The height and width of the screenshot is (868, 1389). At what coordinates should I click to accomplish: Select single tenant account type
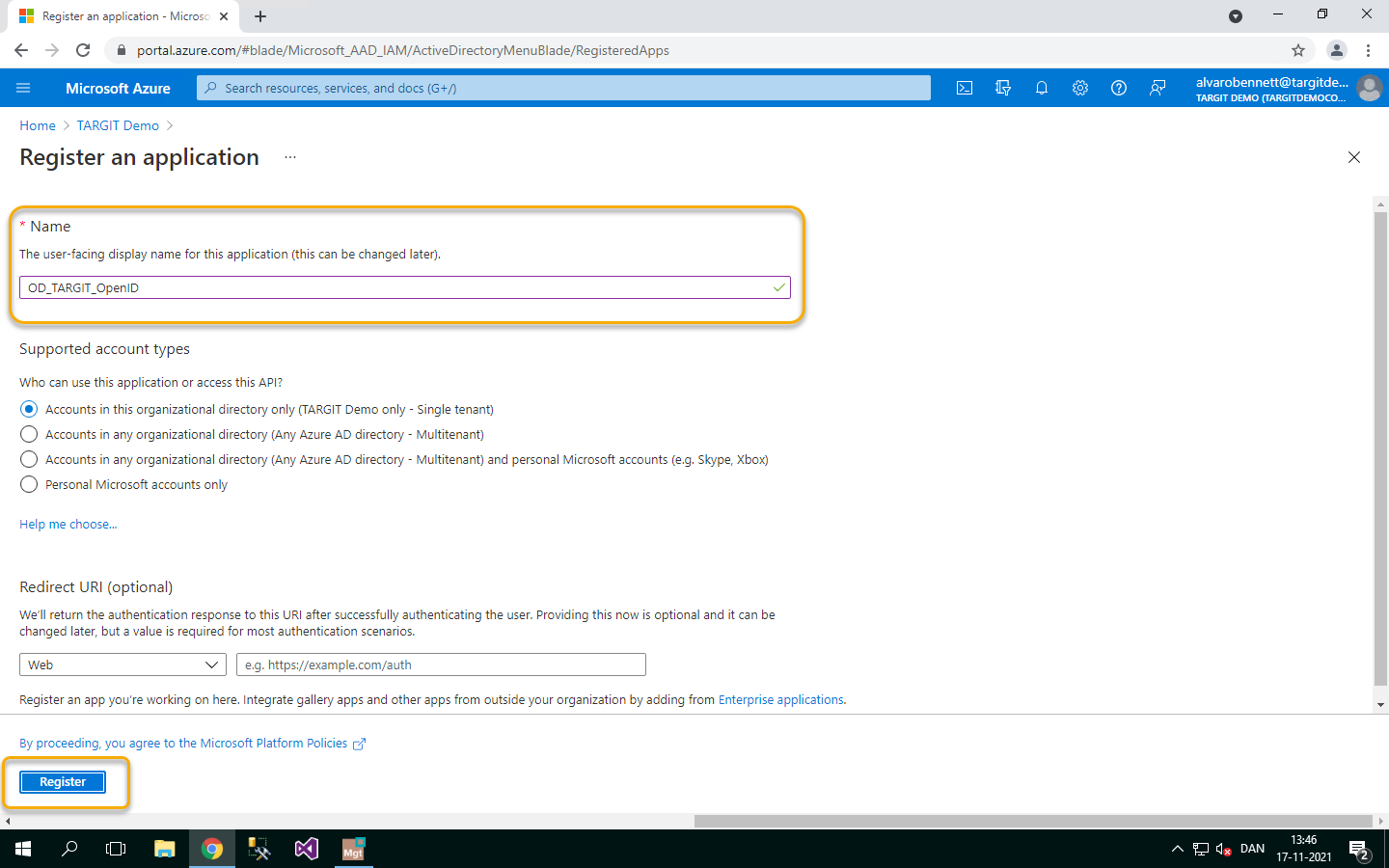coord(29,410)
